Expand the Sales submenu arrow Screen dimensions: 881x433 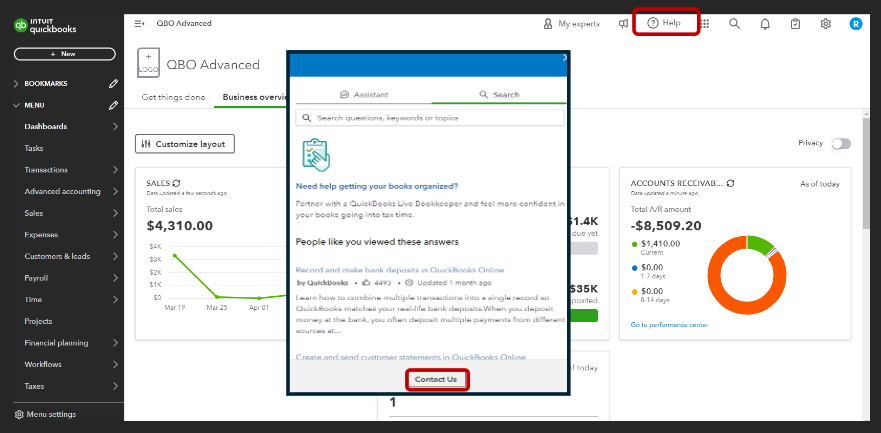115,213
